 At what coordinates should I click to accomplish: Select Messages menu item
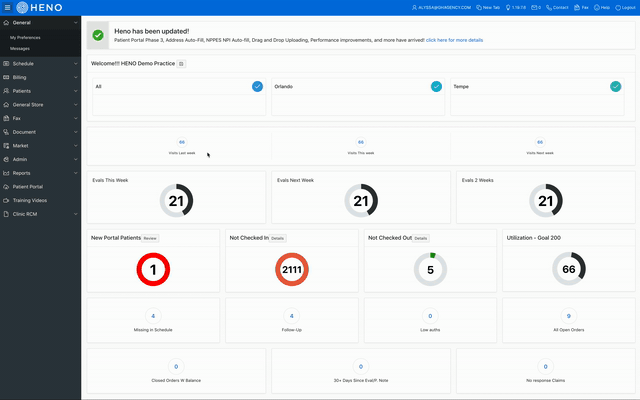point(20,49)
